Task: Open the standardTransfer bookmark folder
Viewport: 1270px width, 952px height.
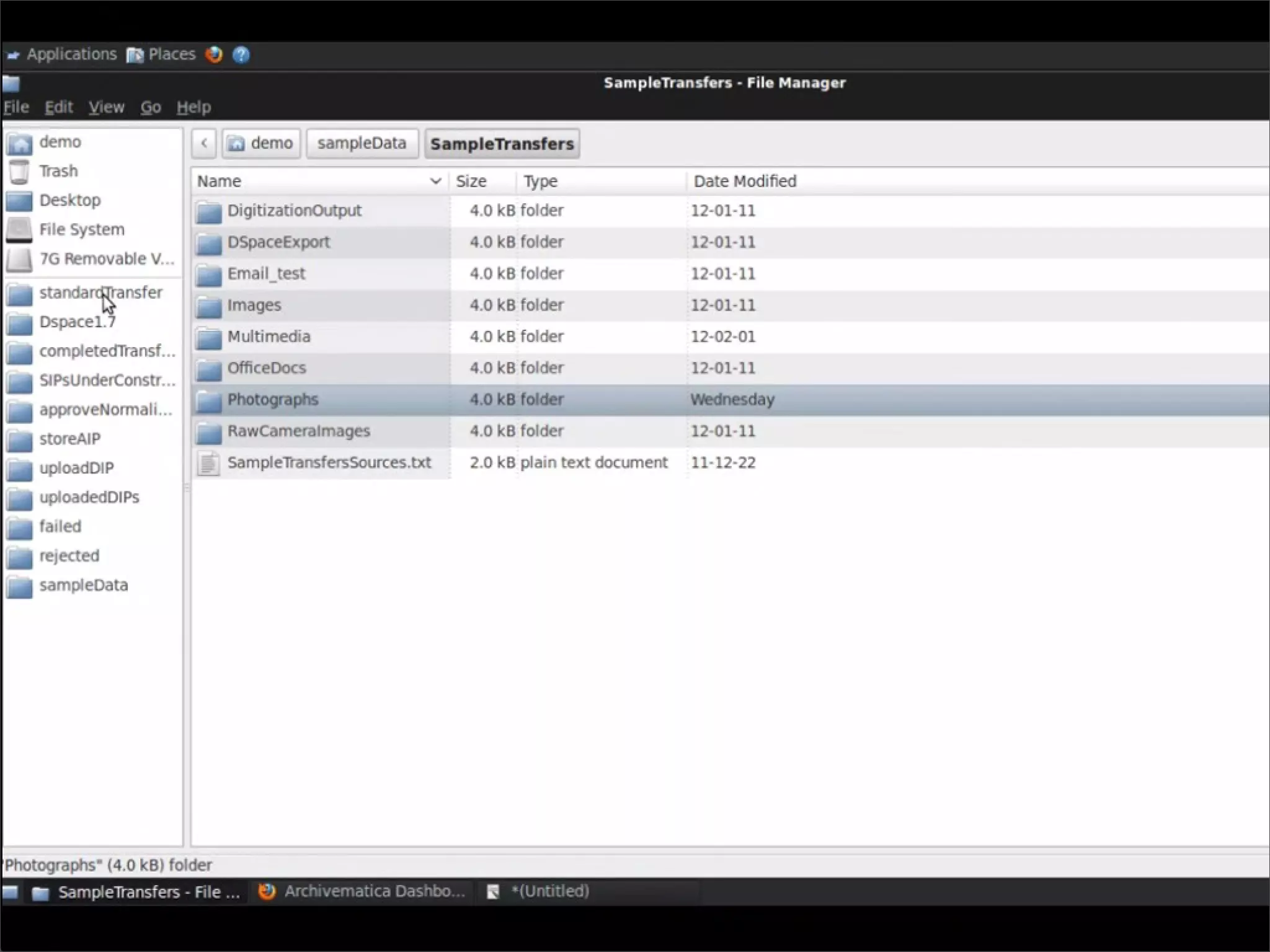Action: (x=100, y=293)
